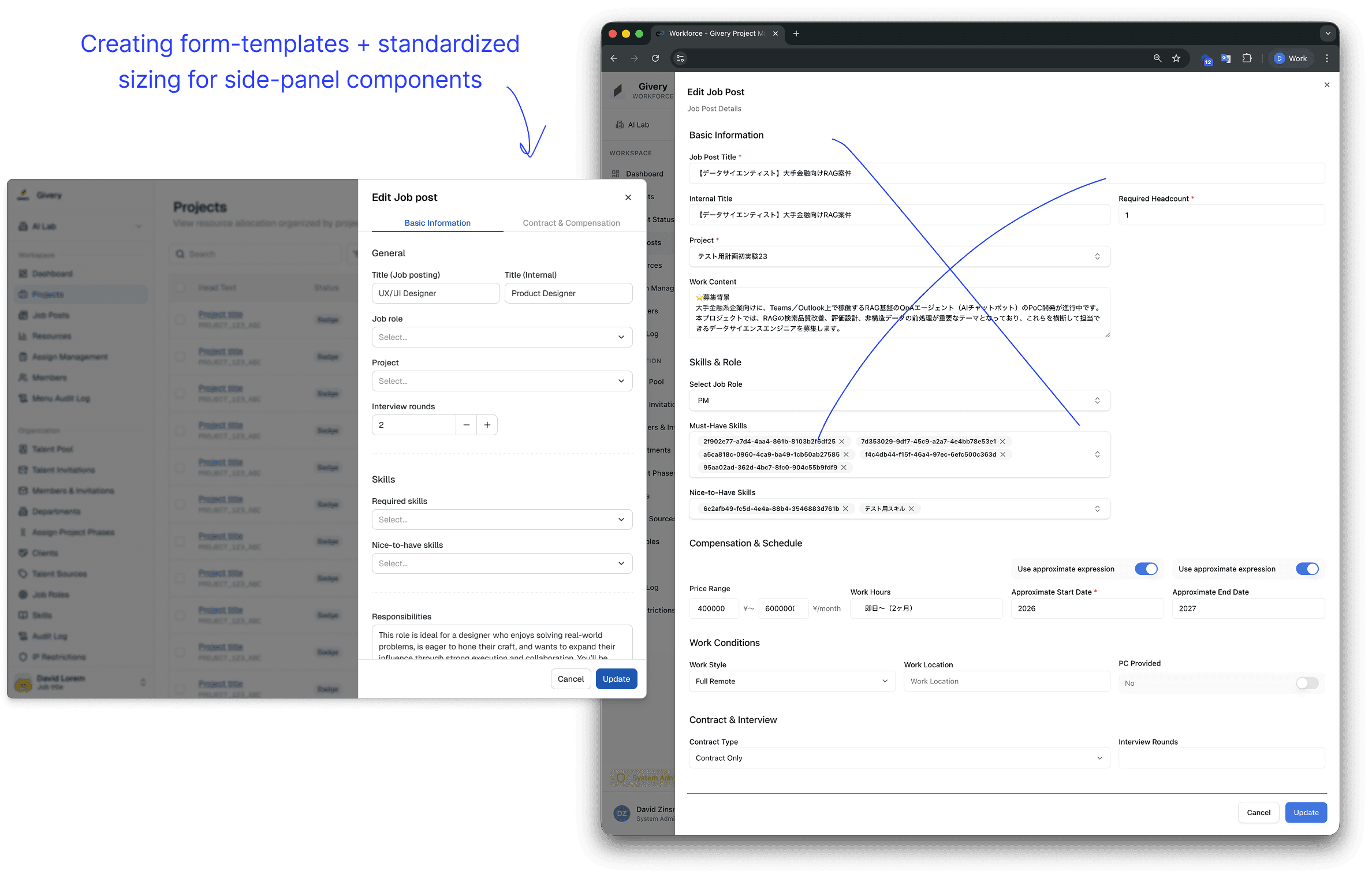The width and height of the screenshot is (1372, 878).
Task: Remove the テスト用スキル tag
Action: click(x=911, y=509)
